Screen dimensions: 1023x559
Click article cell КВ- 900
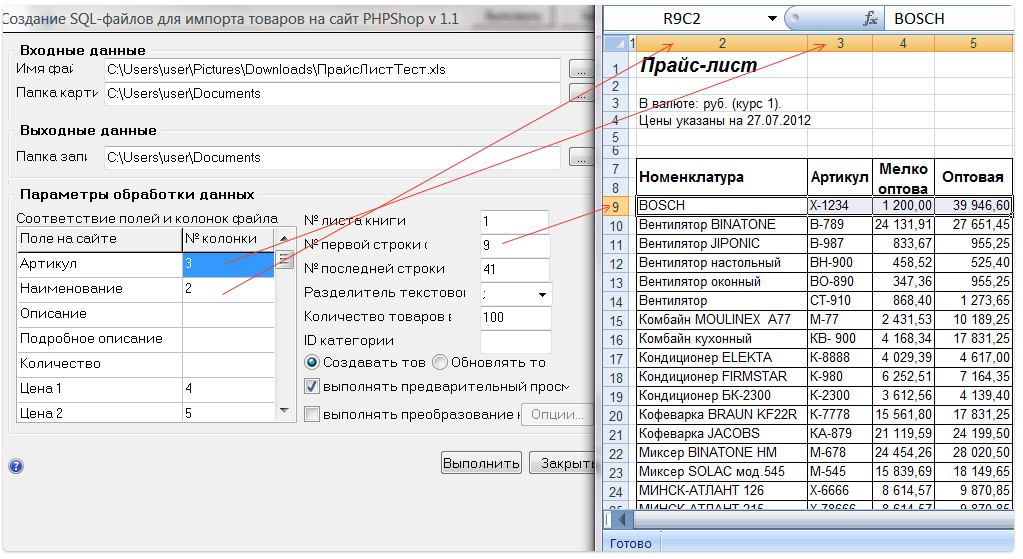click(840, 339)
